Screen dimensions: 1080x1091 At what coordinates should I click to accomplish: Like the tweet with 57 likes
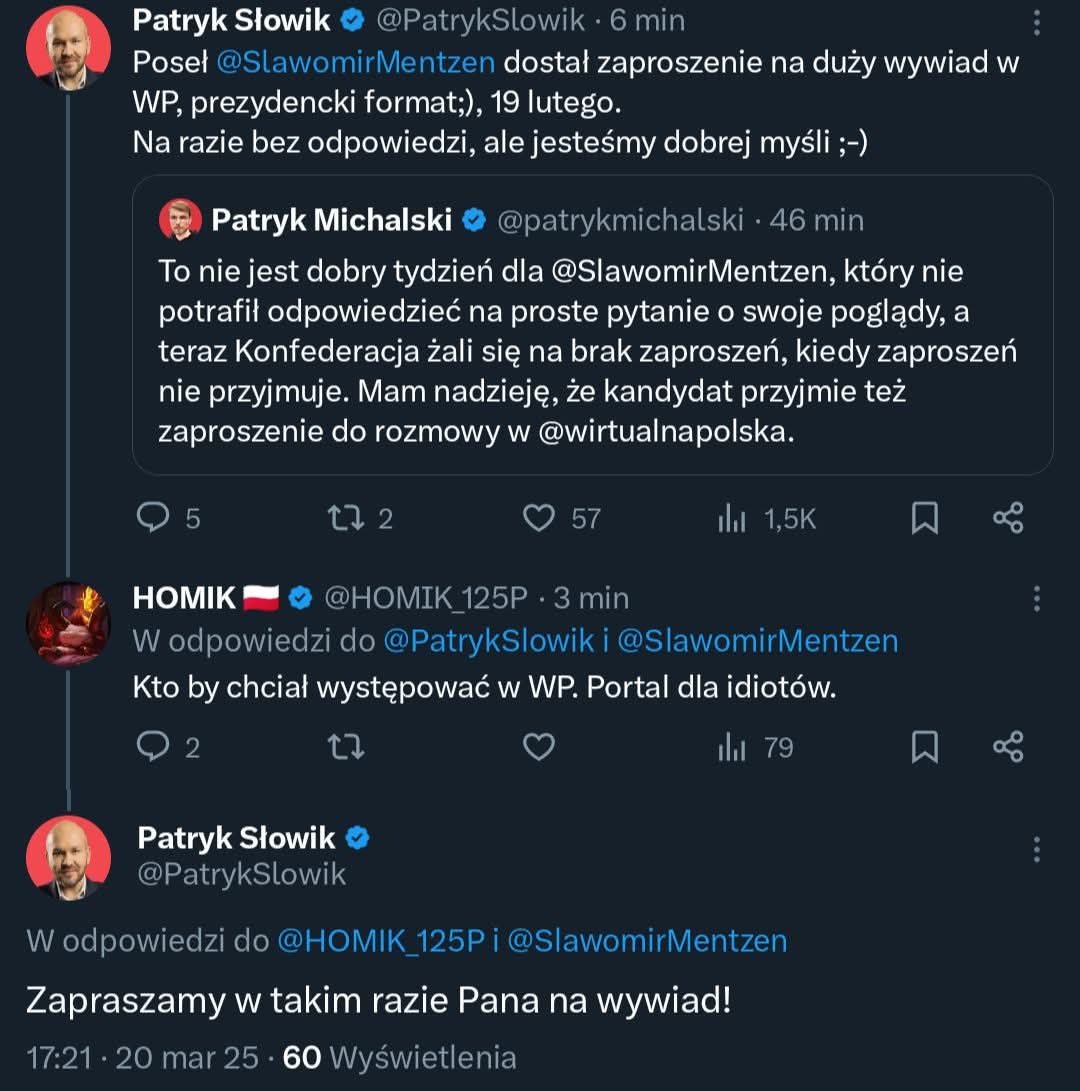[540, 517]
